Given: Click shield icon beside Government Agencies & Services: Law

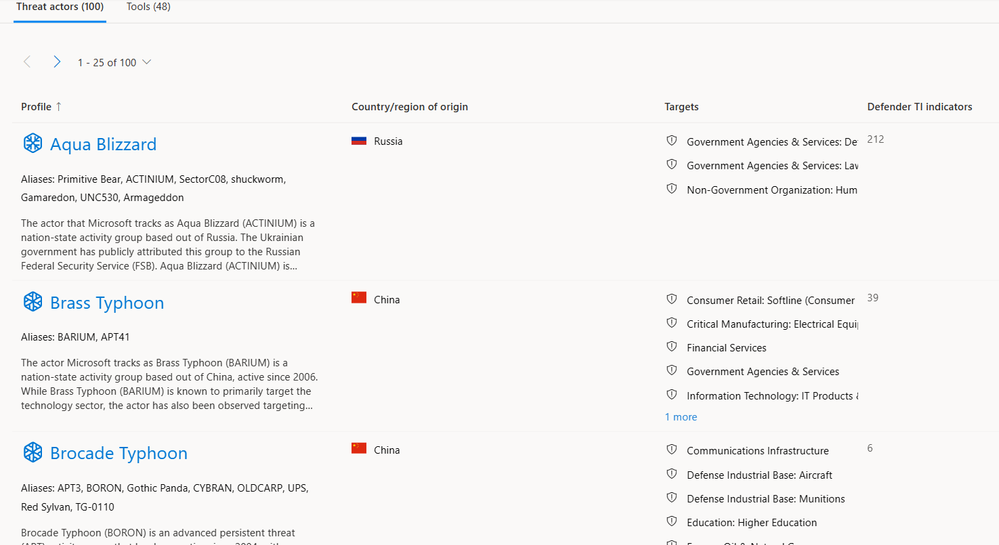Looking at the screenshot, I should coord(672,164).
